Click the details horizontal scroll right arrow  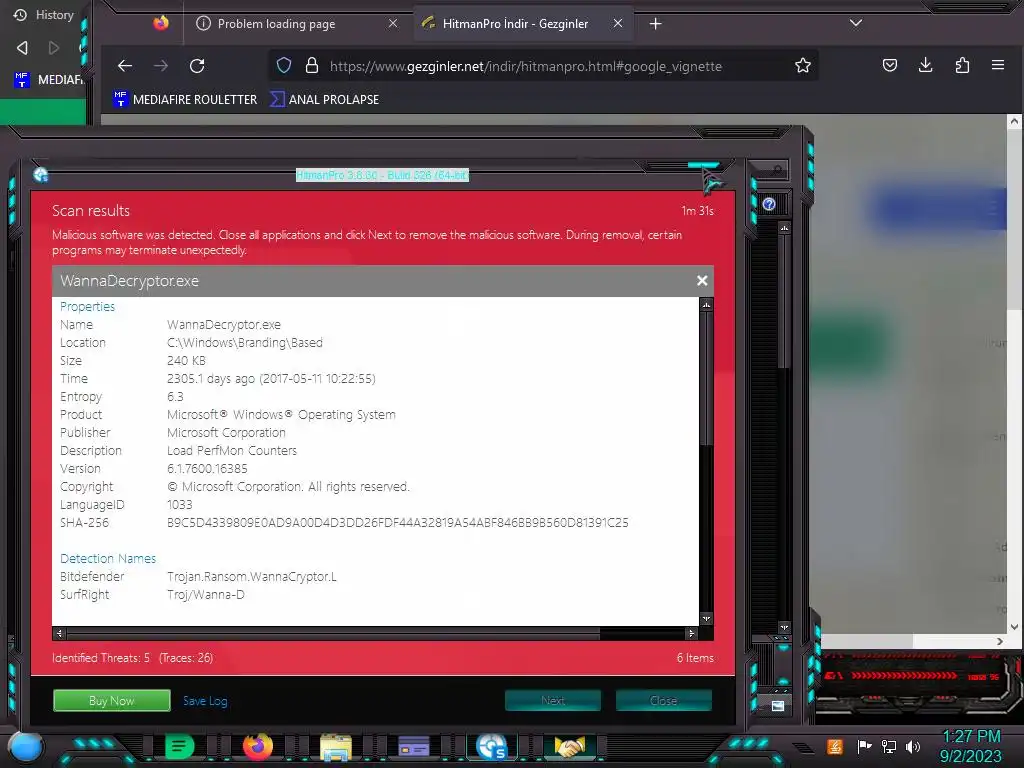coord(692,633)
